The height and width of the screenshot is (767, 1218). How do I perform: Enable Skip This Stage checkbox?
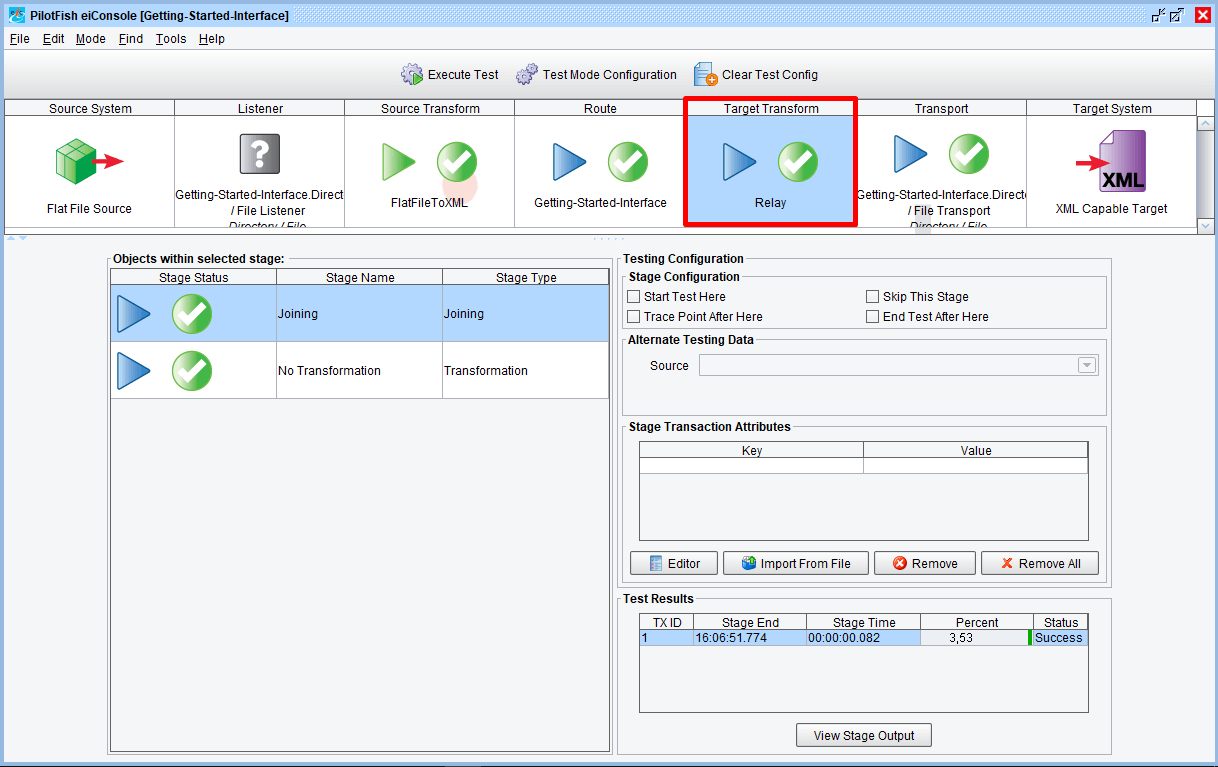tap(873, 297)
